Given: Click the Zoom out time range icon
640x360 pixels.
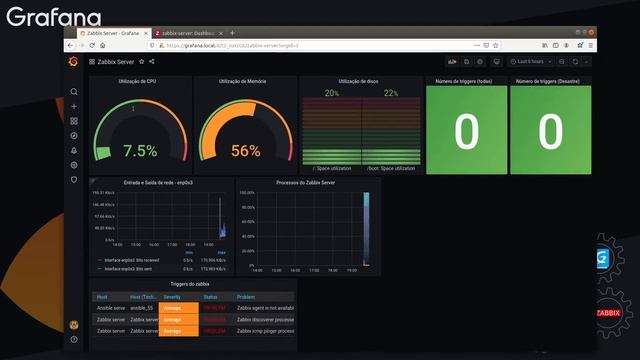Looking at the screenshot, I should [562, 62].
